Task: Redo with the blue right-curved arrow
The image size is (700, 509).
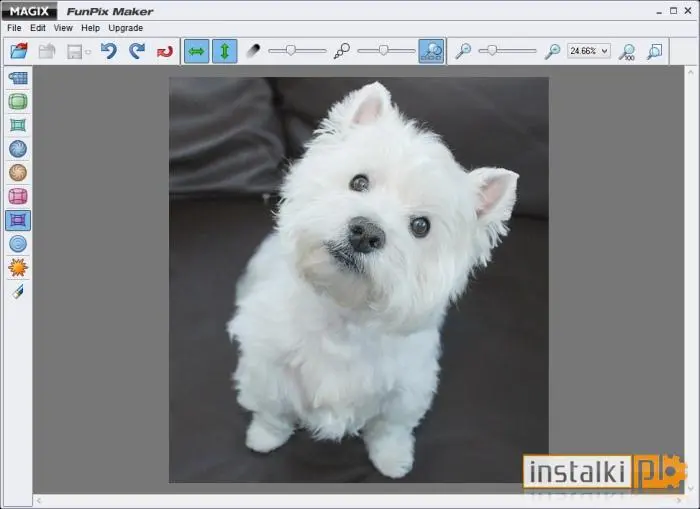Action: [x=137, y=51]
